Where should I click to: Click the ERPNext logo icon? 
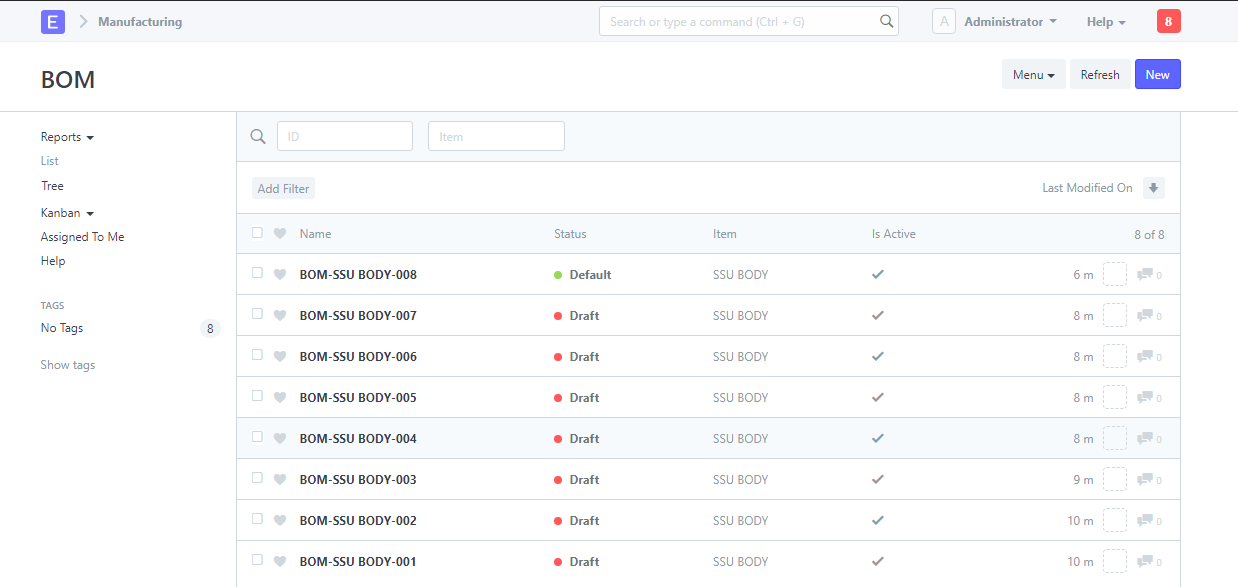point(52,20)
